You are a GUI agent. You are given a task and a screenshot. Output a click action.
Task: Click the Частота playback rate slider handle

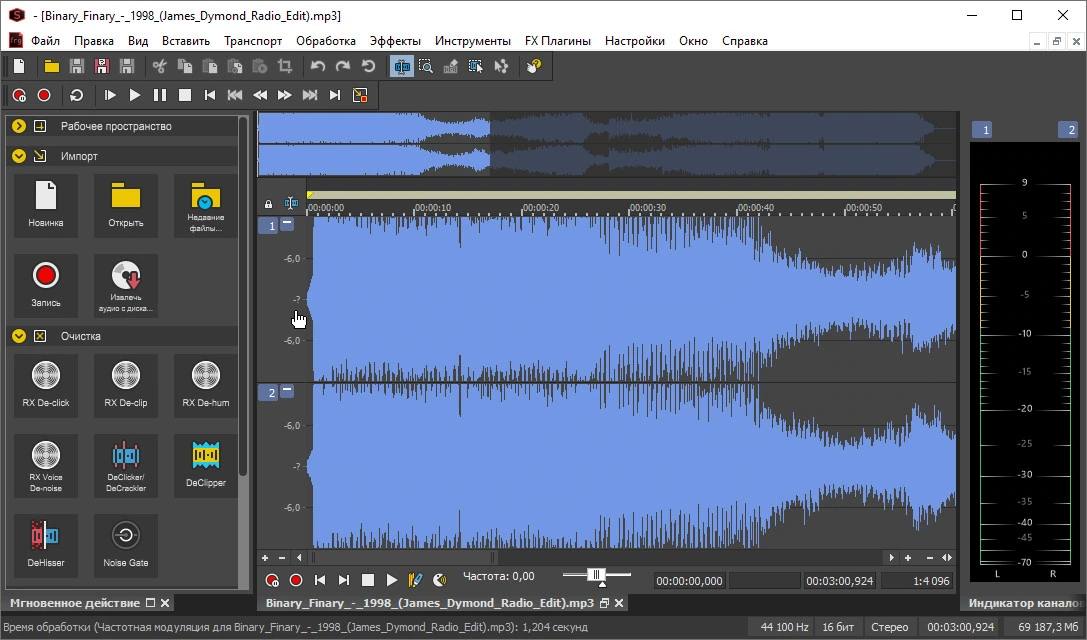click(x=596, y=575)
